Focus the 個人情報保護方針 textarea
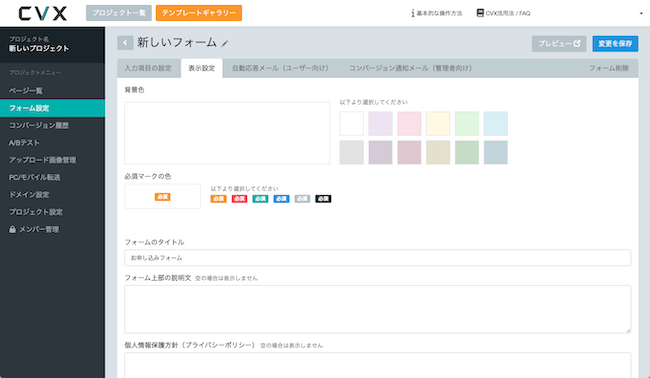Screen dimensions: 650x378 (378, 365)
